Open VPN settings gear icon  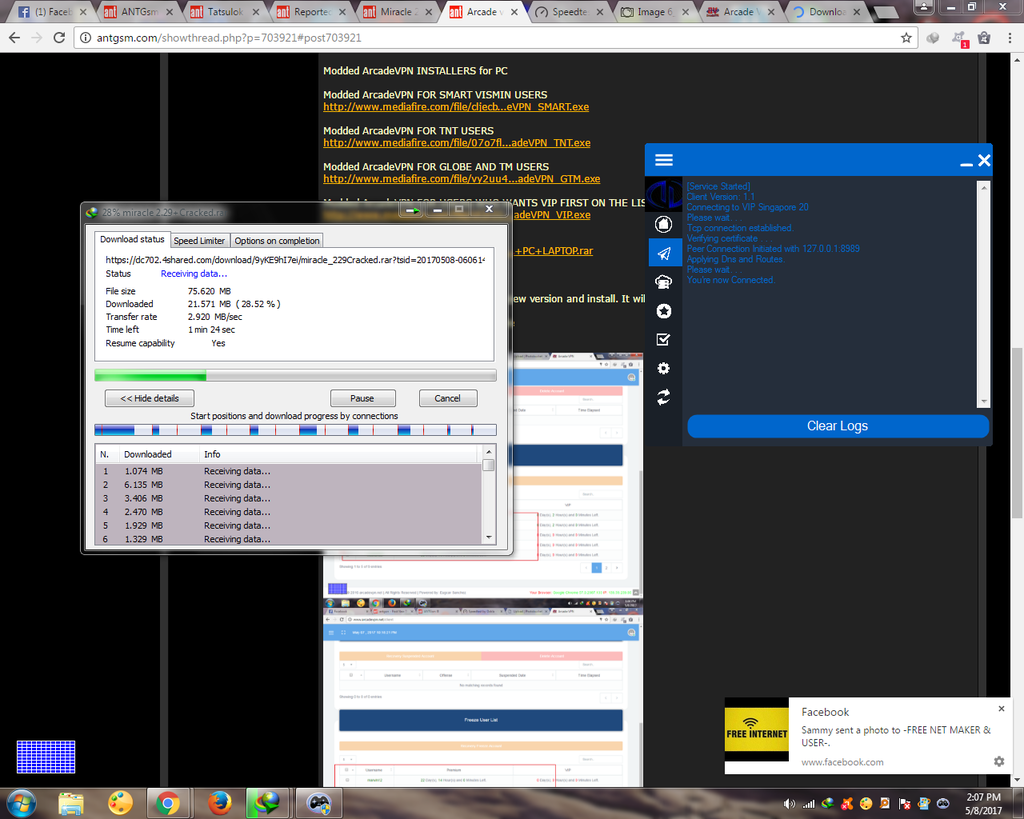tap(663, 369)
